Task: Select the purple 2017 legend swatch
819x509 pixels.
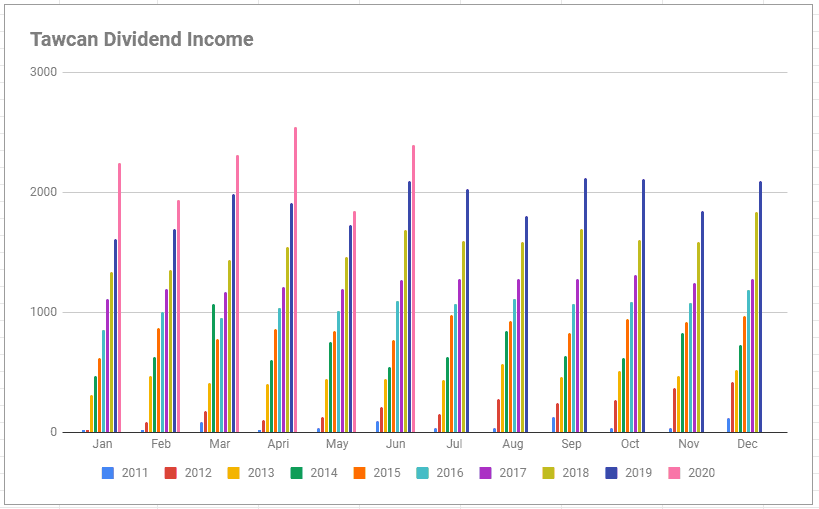Action: (486, 473)
